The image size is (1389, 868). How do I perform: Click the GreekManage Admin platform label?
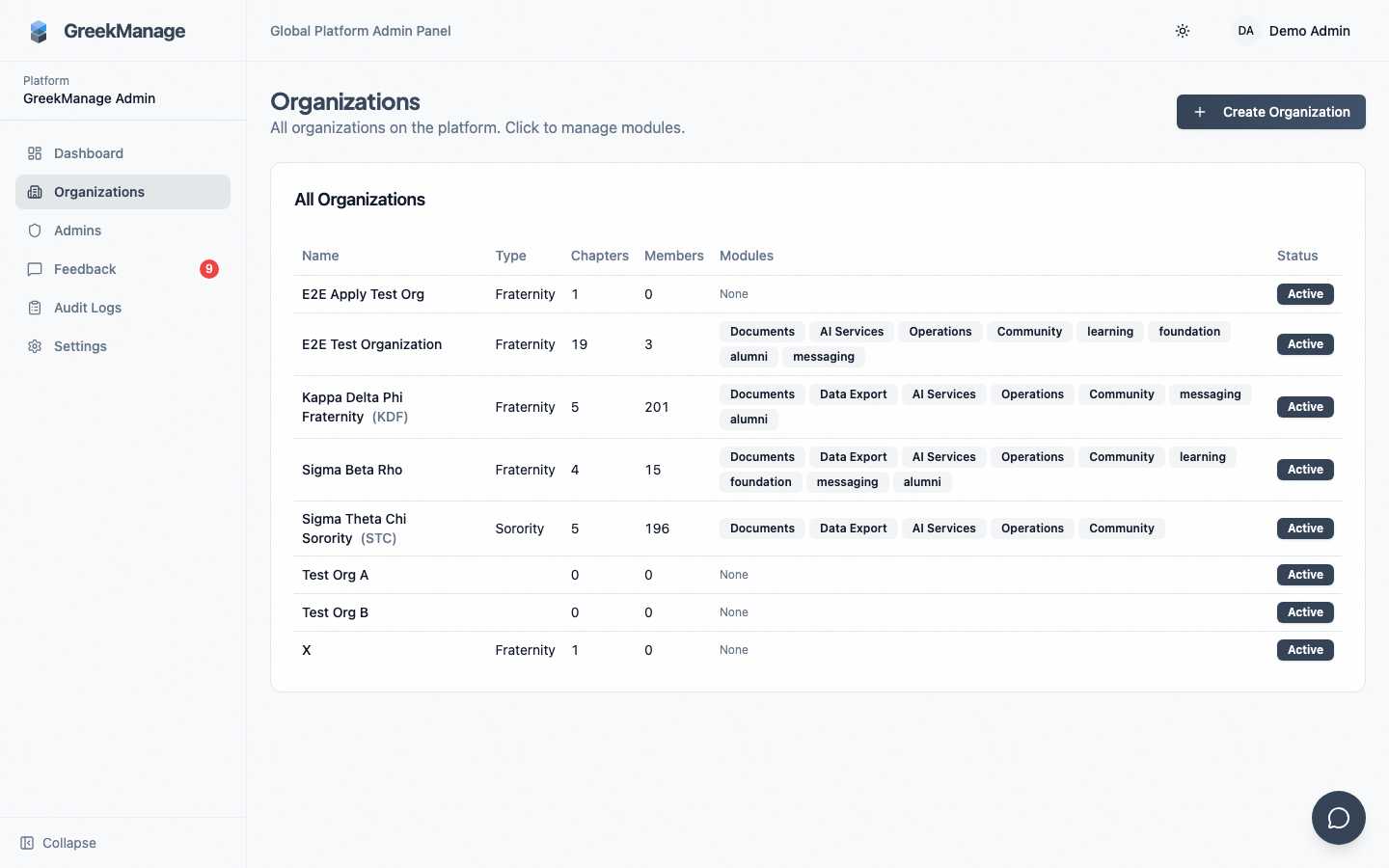pyautogui.click(x=89, y=98)
